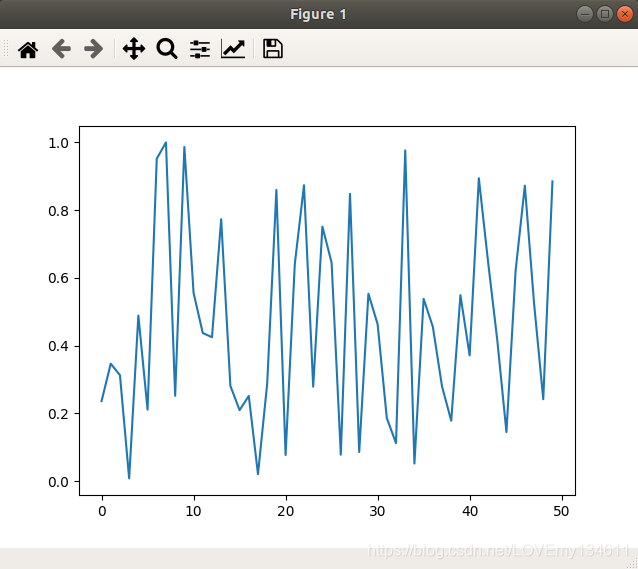This screenshot has height=569, width=638.
Task: Click the toolbar drag handle at left edge
Action: coord(6,48)
